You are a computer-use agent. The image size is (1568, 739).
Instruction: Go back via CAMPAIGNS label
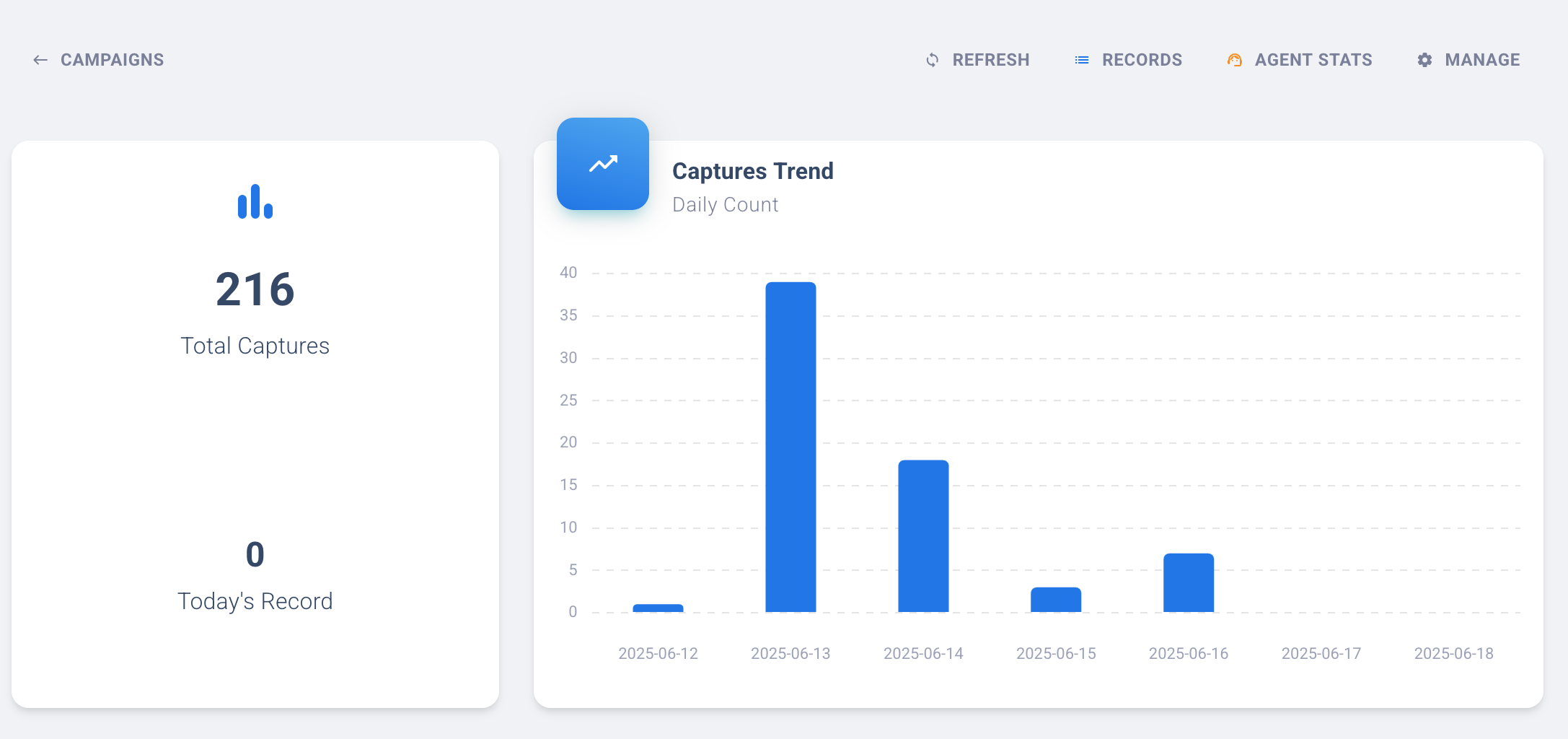point(112,60)
